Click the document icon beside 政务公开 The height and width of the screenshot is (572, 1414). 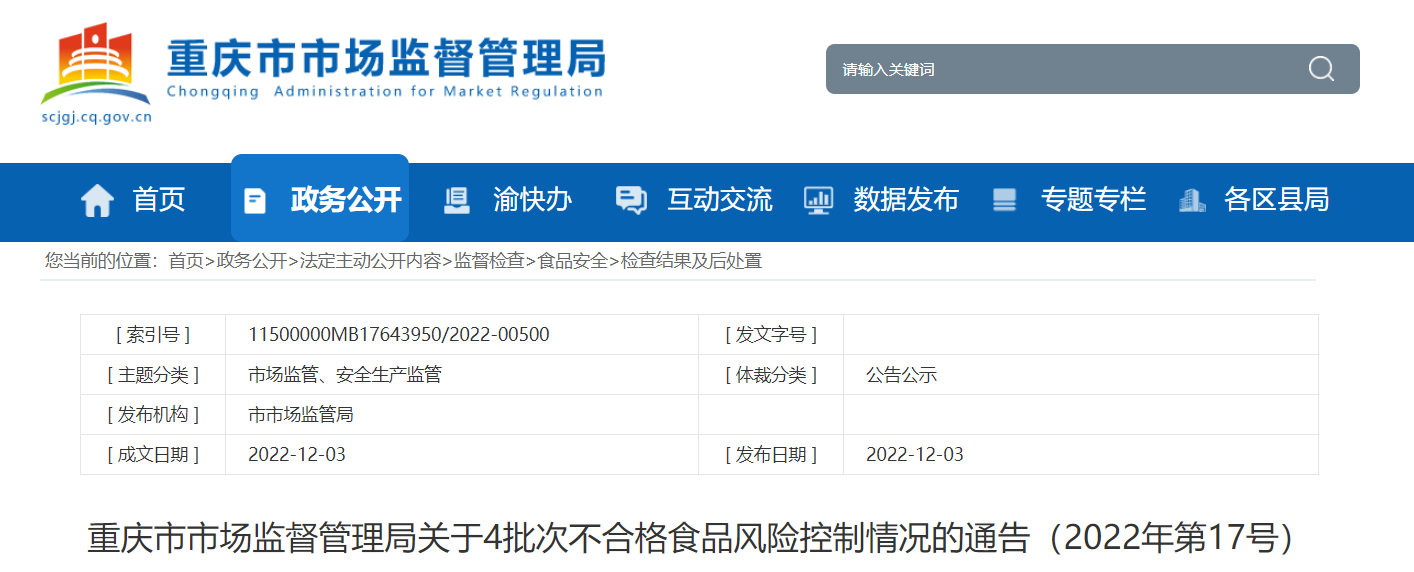(255, 201)
